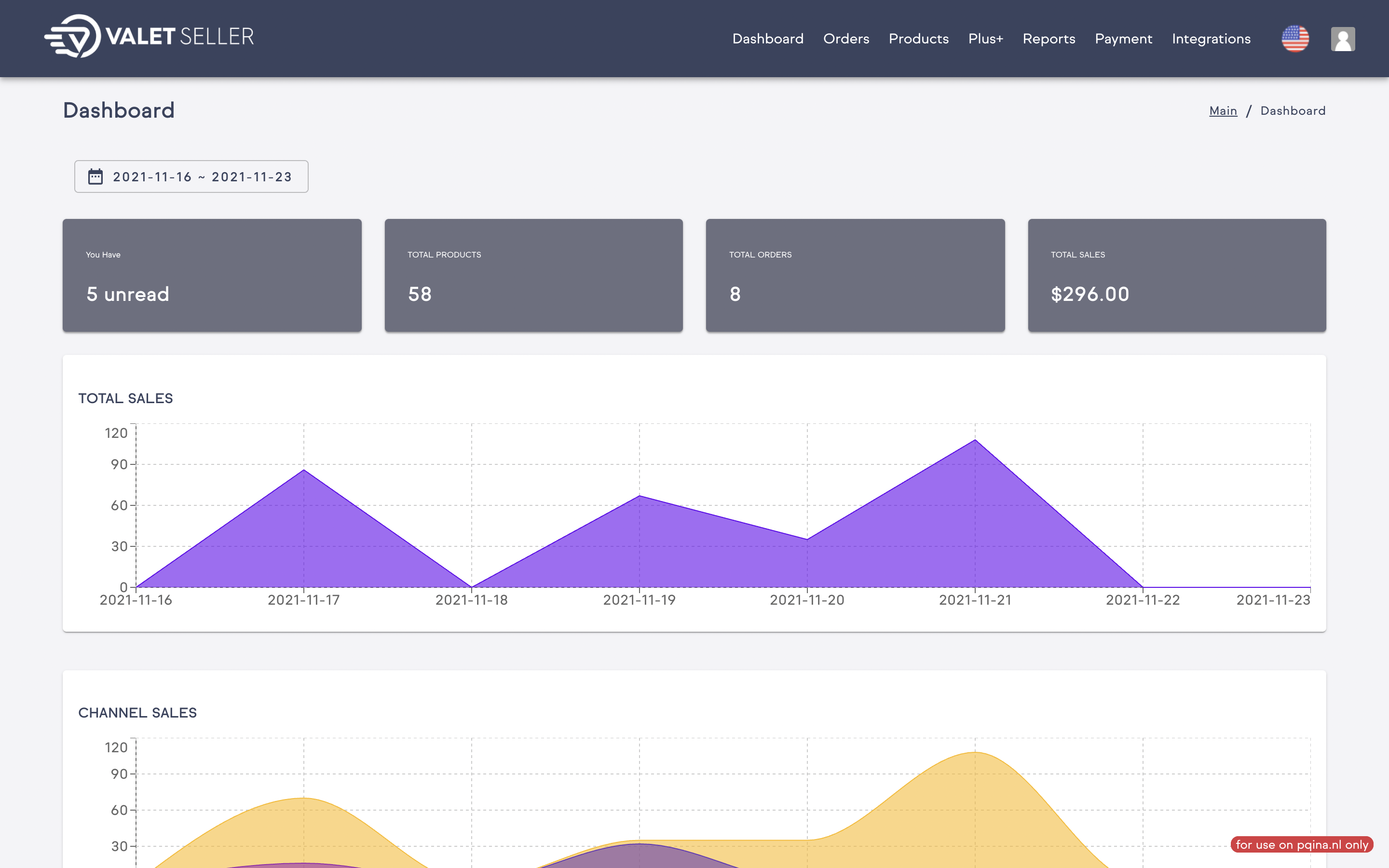Open the US flag language selector
1389x868 pixels.
[x=1295, y=39]
